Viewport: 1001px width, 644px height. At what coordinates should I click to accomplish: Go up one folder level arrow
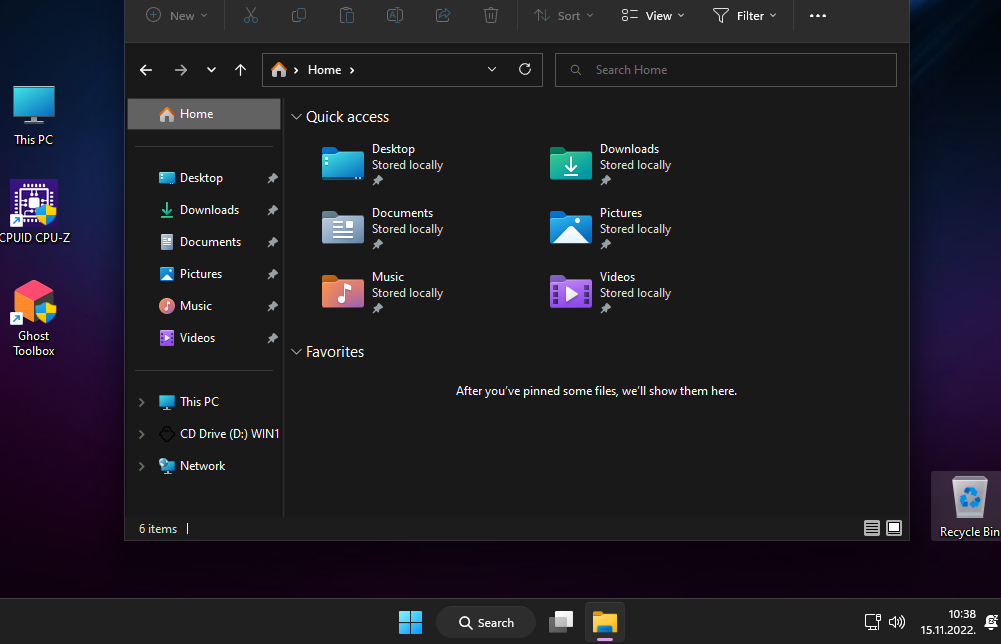[240, 70]
